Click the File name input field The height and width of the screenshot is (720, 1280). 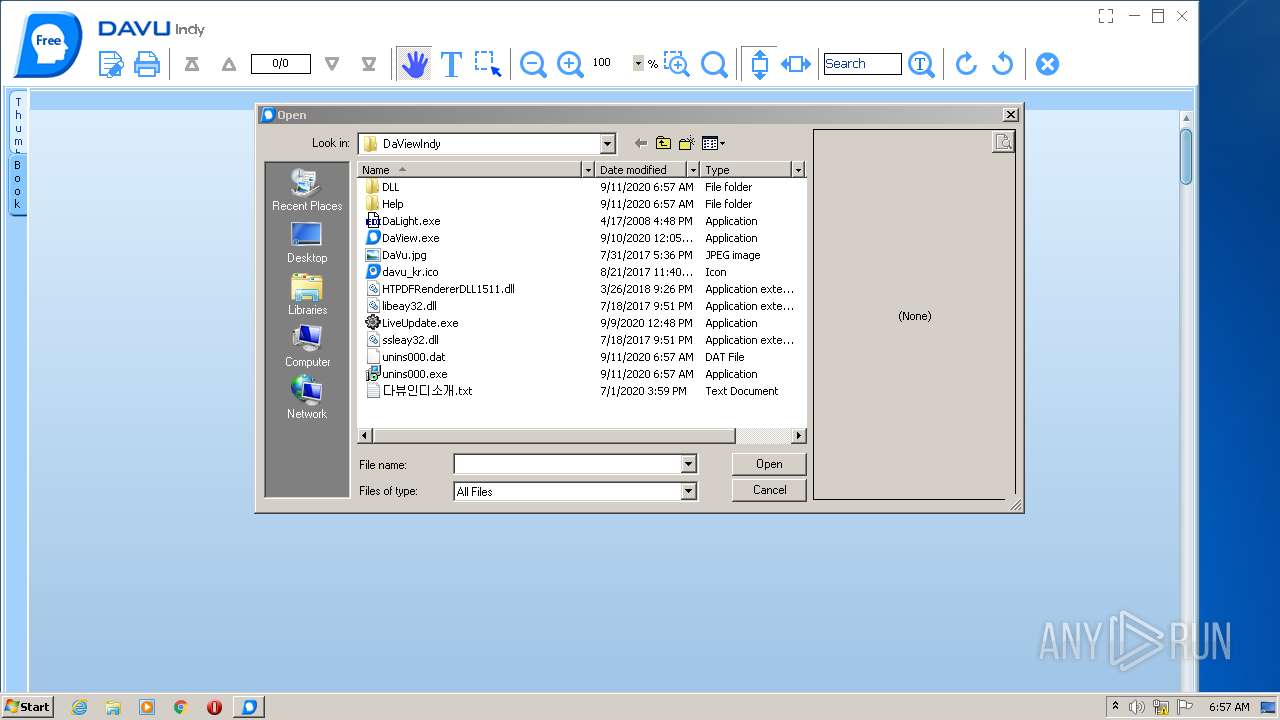point(567,464)
